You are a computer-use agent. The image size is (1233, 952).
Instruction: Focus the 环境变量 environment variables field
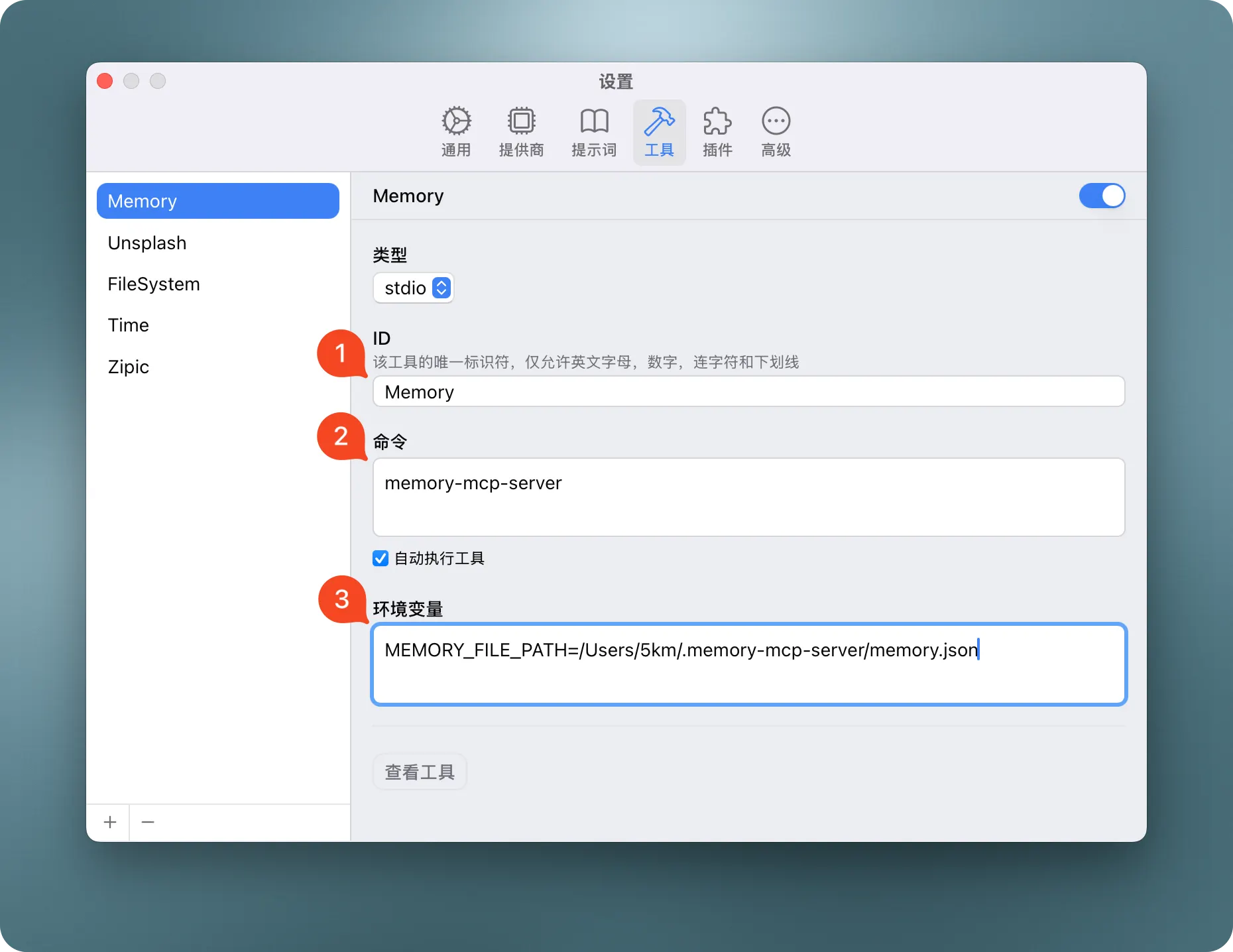[x=748, y=664]
